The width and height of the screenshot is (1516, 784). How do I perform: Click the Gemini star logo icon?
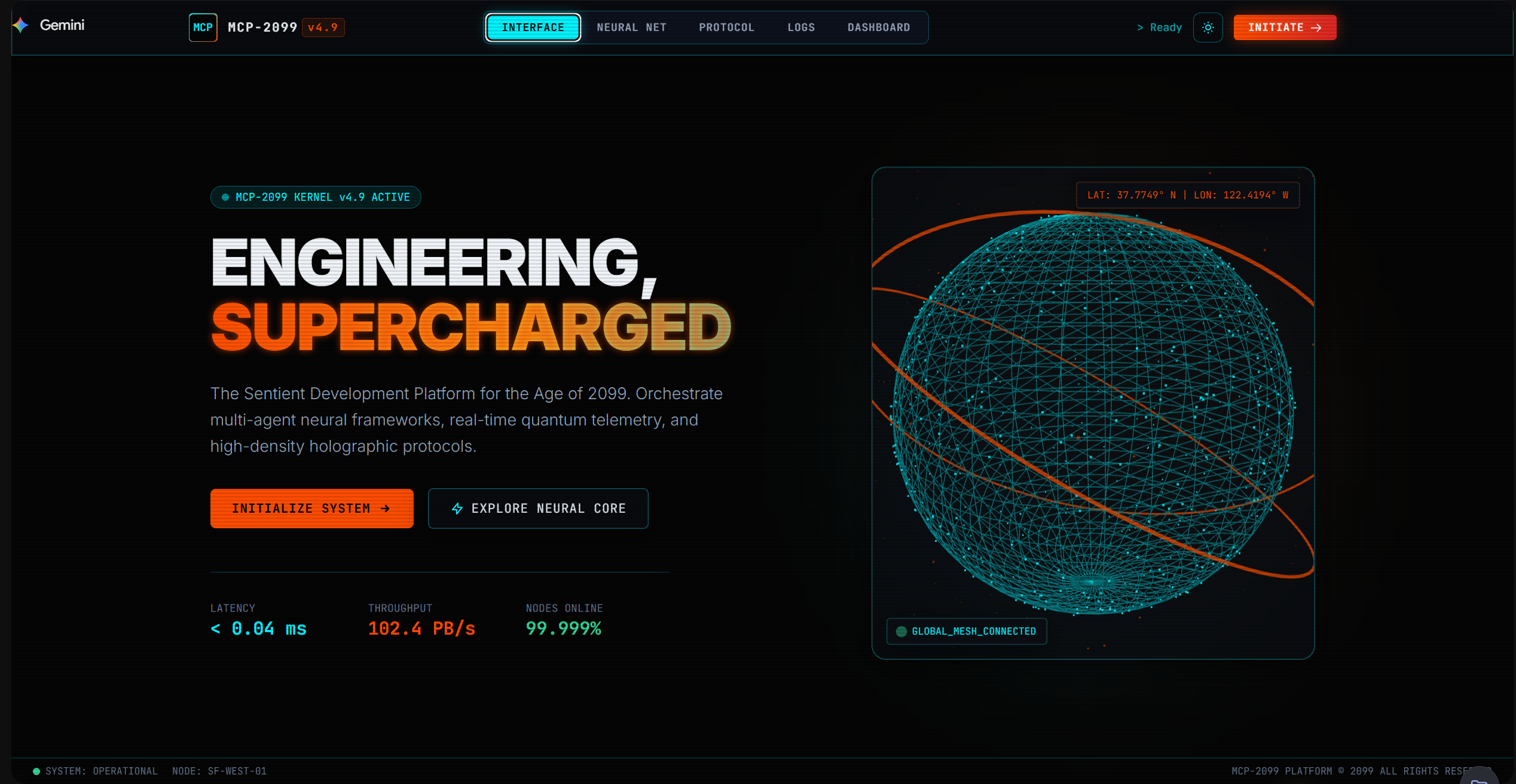point(21,25)
